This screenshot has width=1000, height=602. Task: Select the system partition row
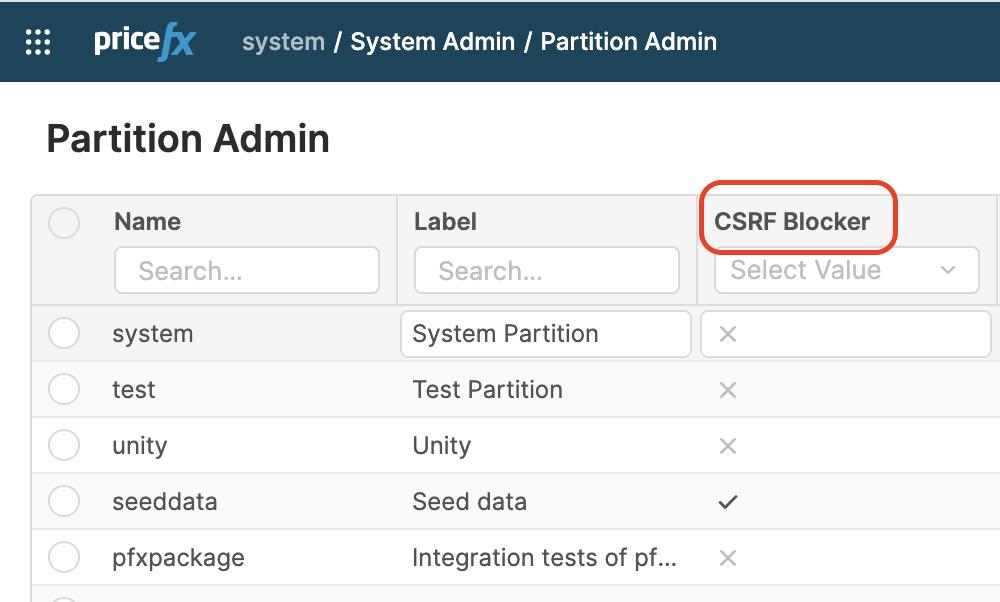point(64,333)
